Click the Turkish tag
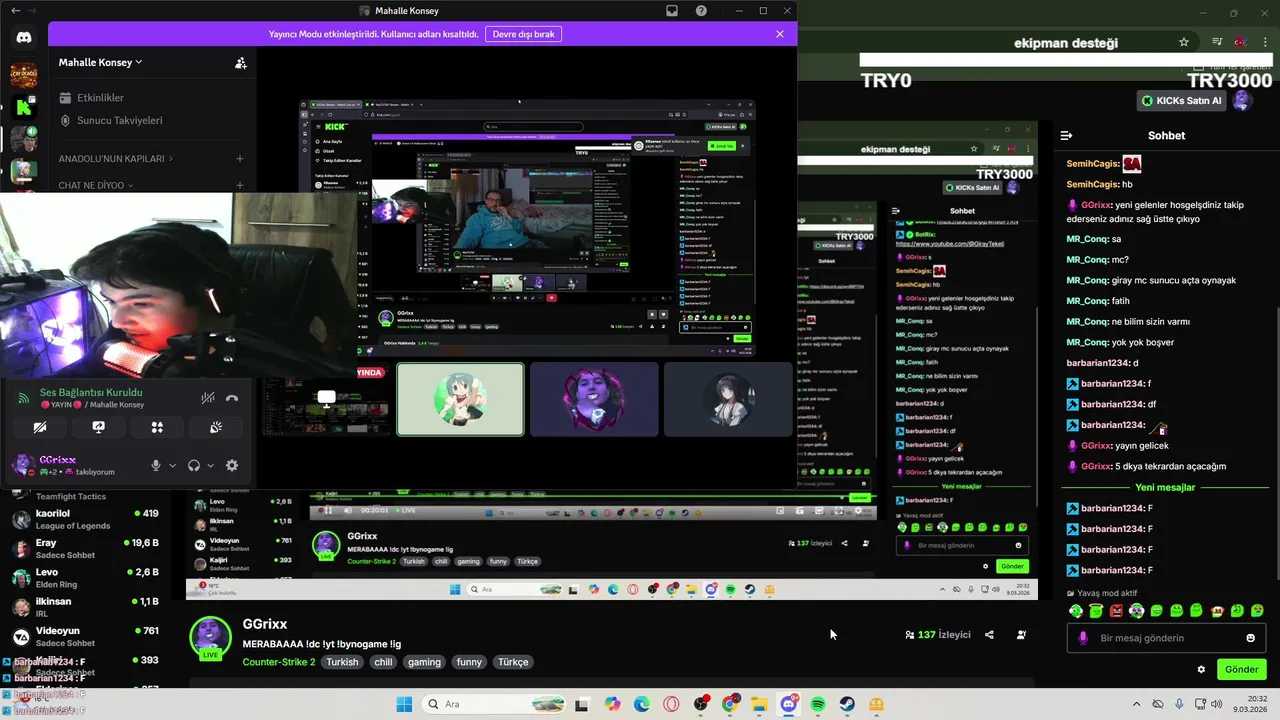 (x=342, y=662)
